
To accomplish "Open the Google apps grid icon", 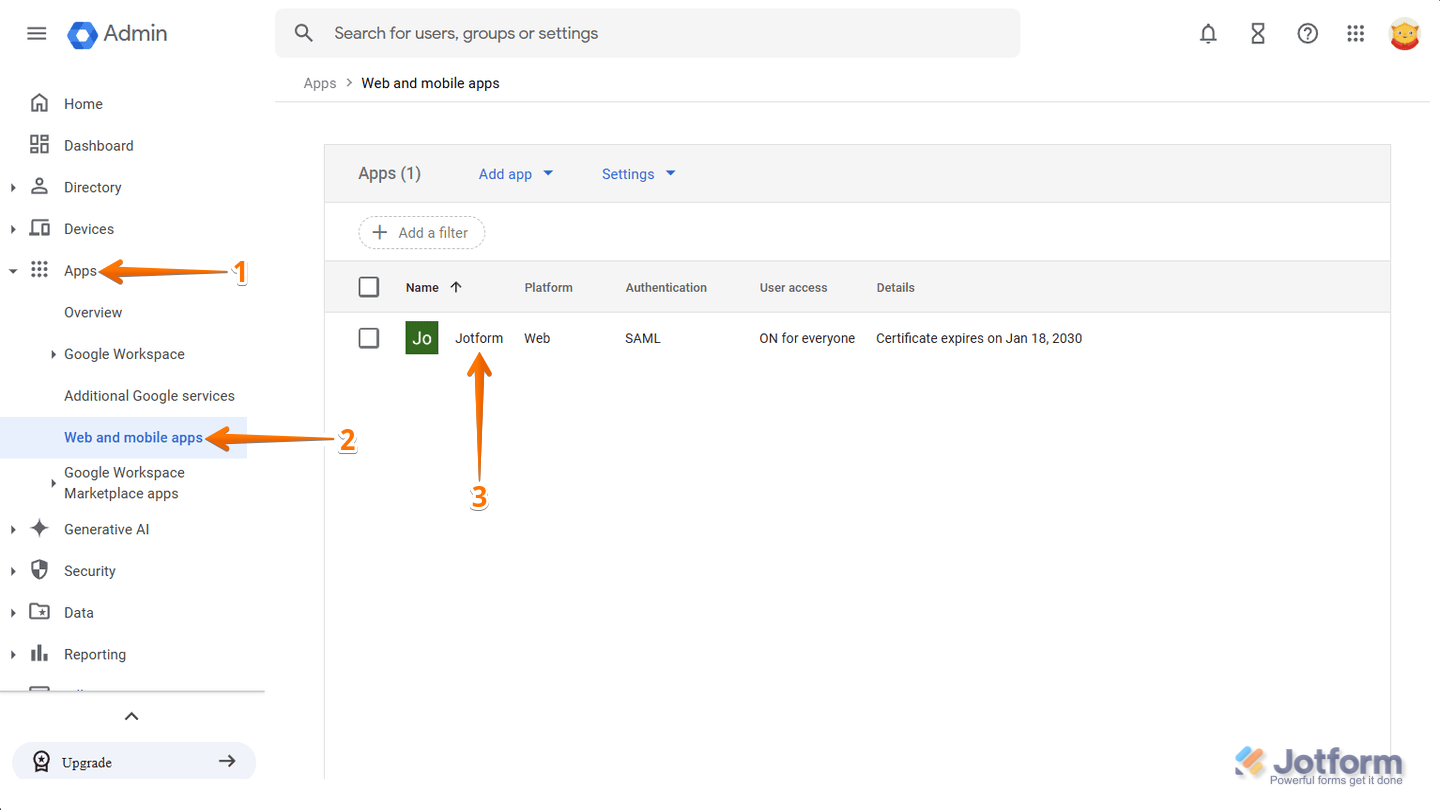I will coord(1356,34).
